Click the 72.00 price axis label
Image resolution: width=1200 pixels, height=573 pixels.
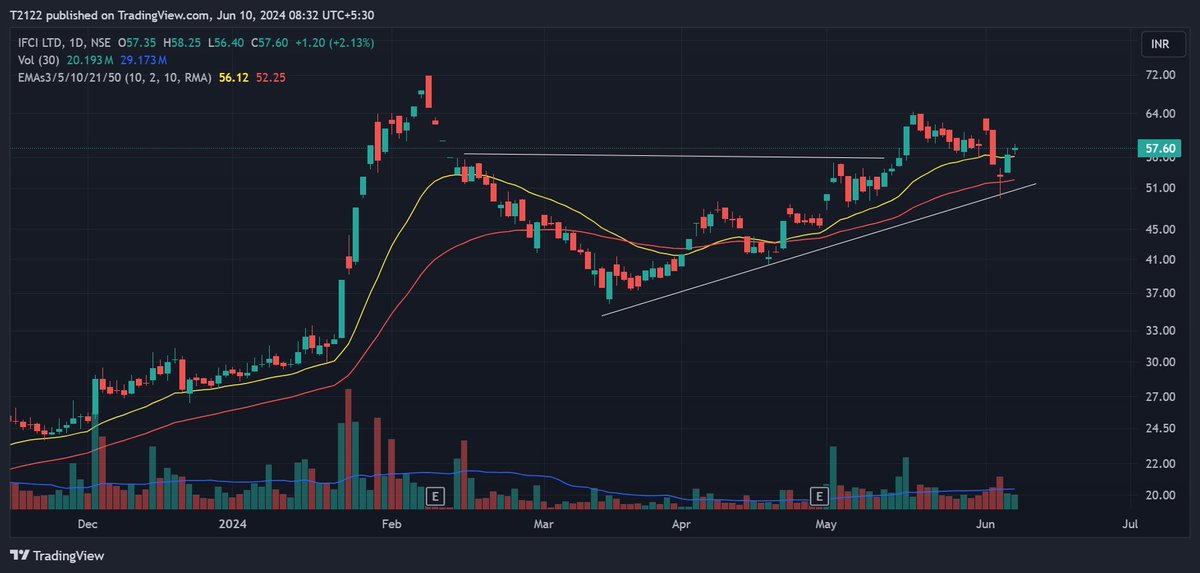[x=1159, y=75]
